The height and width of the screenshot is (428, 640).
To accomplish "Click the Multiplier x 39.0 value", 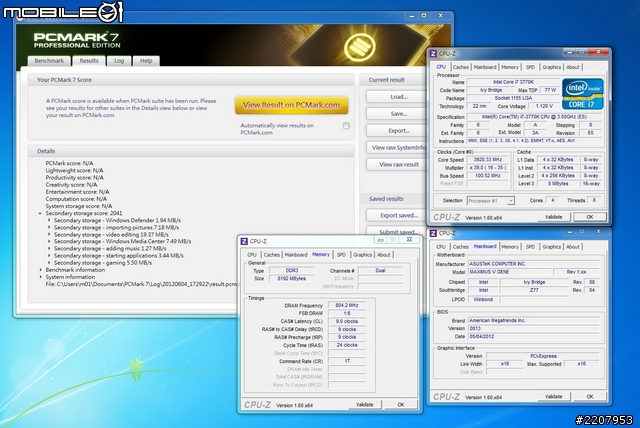I will (487, 168).
